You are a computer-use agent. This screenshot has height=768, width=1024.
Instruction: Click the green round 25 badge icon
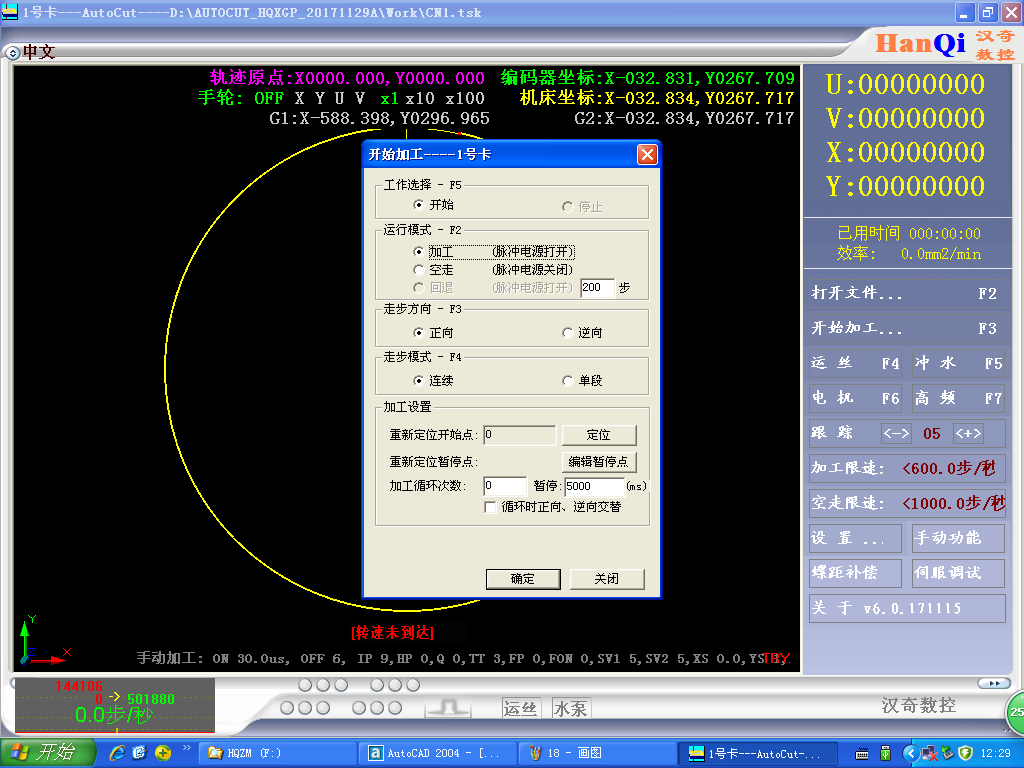pyautogui.click(x=1015, y=712)
